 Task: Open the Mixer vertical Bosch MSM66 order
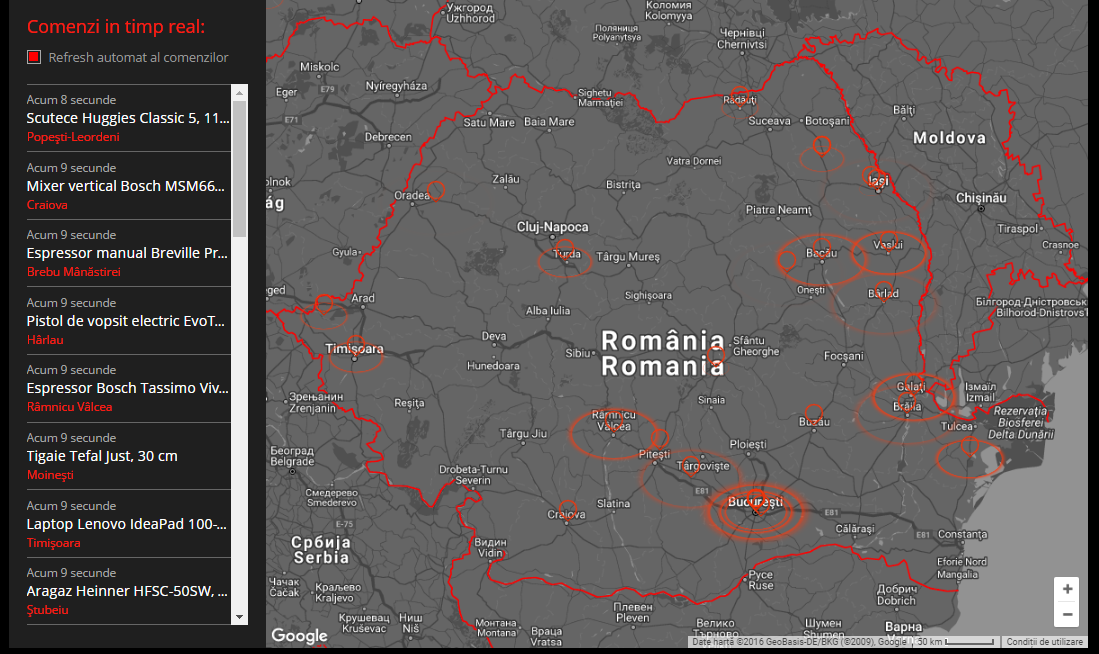point(128,186)
